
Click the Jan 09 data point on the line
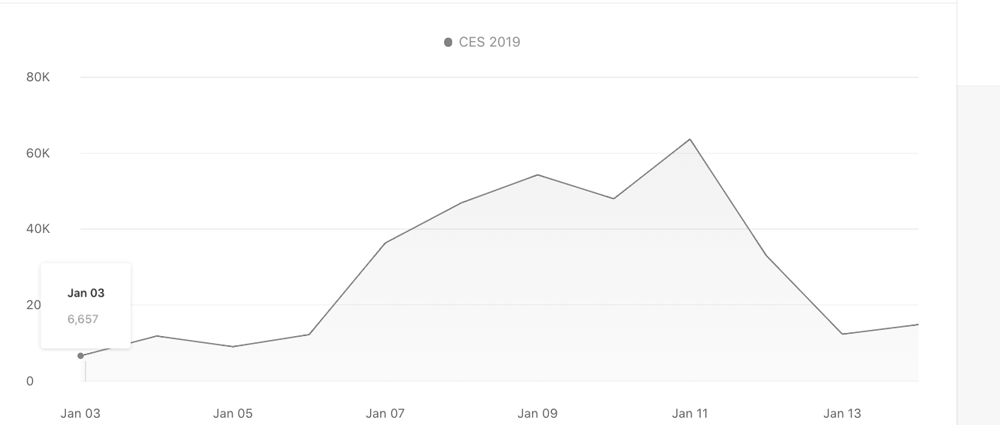pyautogui.click(x=538, y=175)
